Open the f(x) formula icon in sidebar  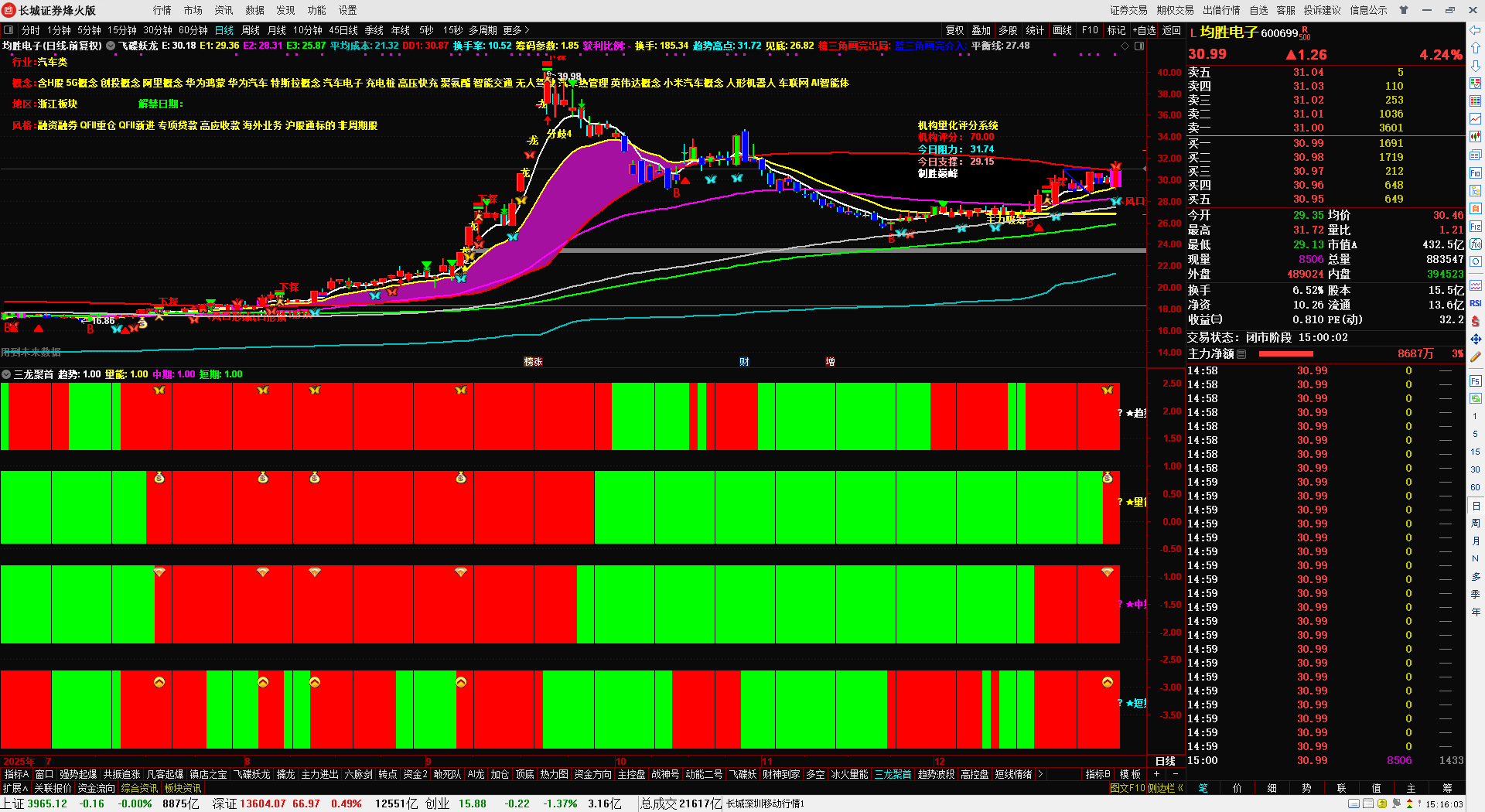[1476, 244]
